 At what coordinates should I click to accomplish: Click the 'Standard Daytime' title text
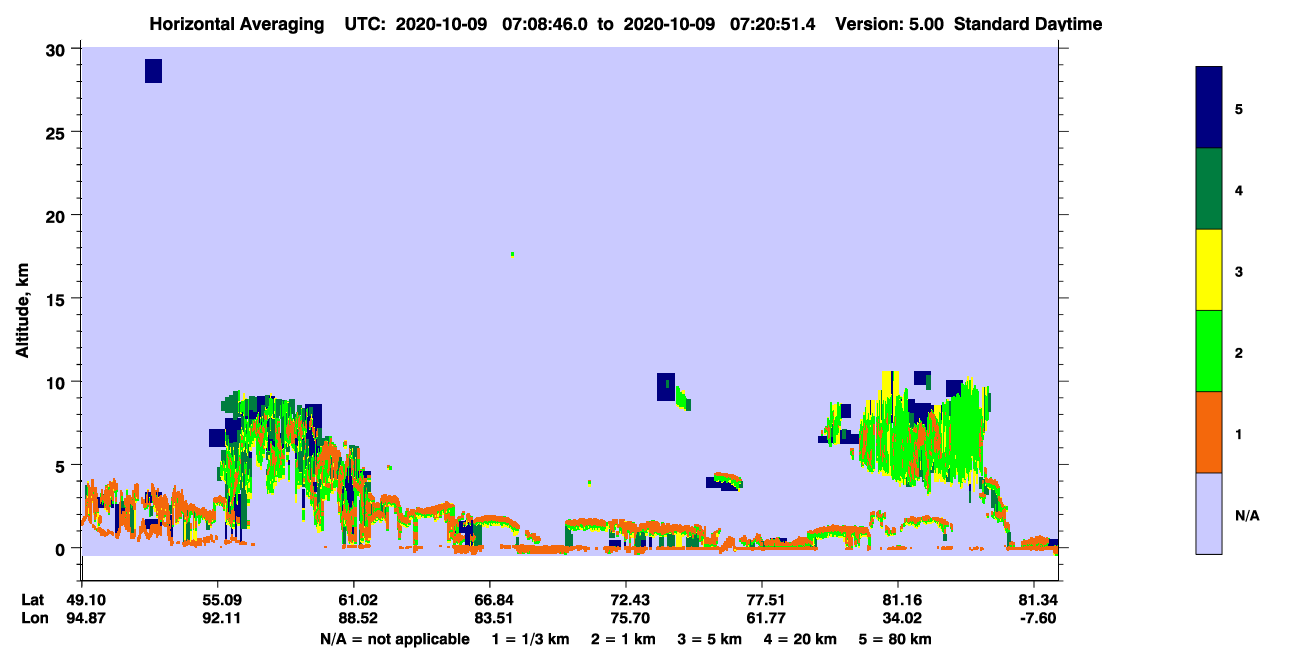click(1027, 24)
